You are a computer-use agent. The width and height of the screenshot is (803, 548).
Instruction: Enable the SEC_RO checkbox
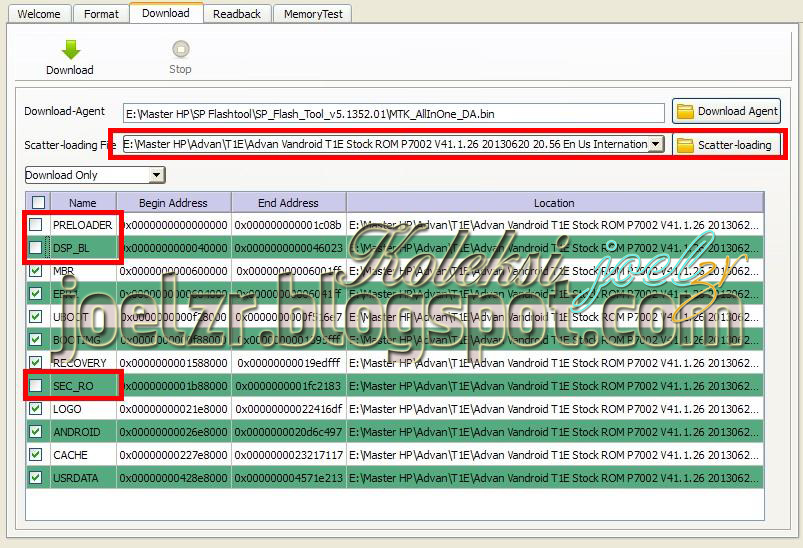pyautogui.click(x=35, y=386)
